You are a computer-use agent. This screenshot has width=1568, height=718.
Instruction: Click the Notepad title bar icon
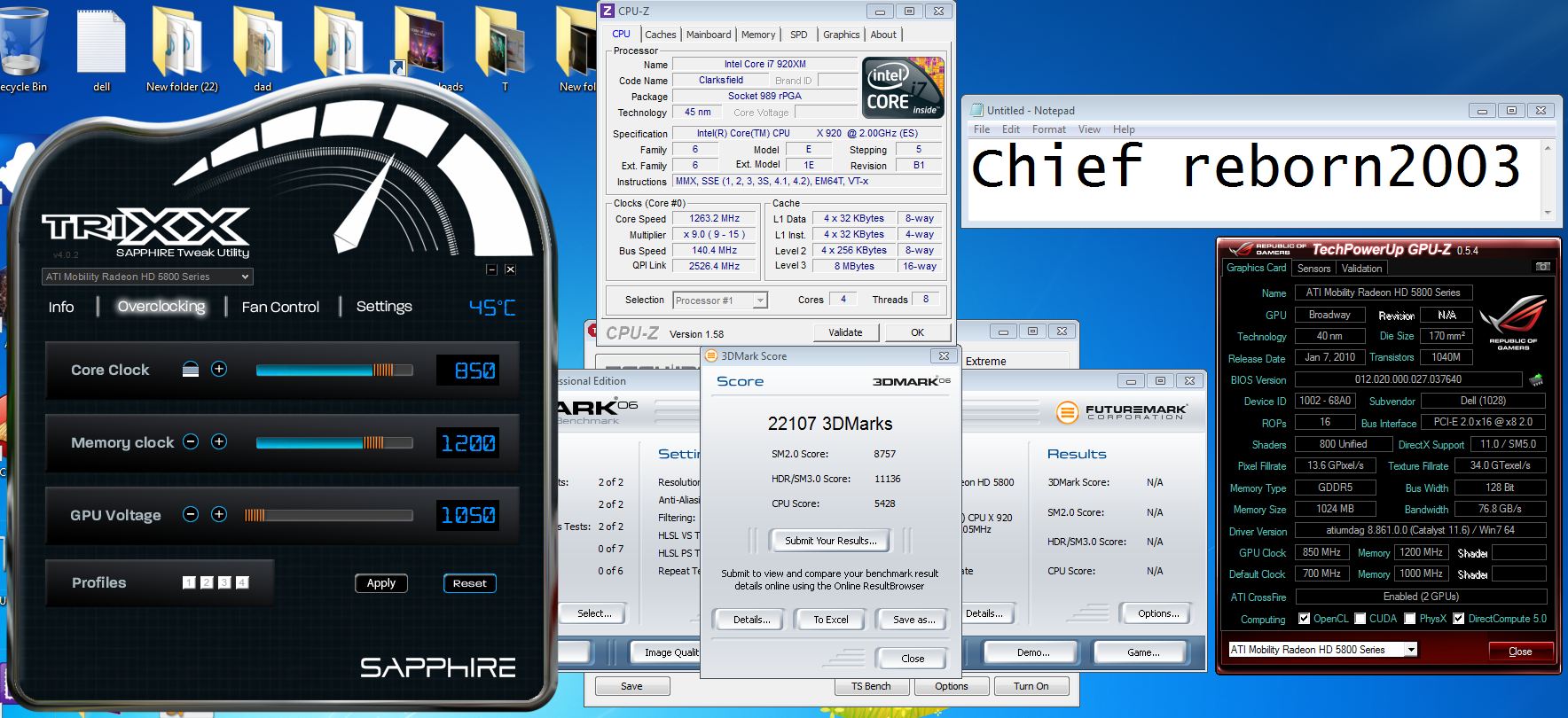click(x=977, y=110)
